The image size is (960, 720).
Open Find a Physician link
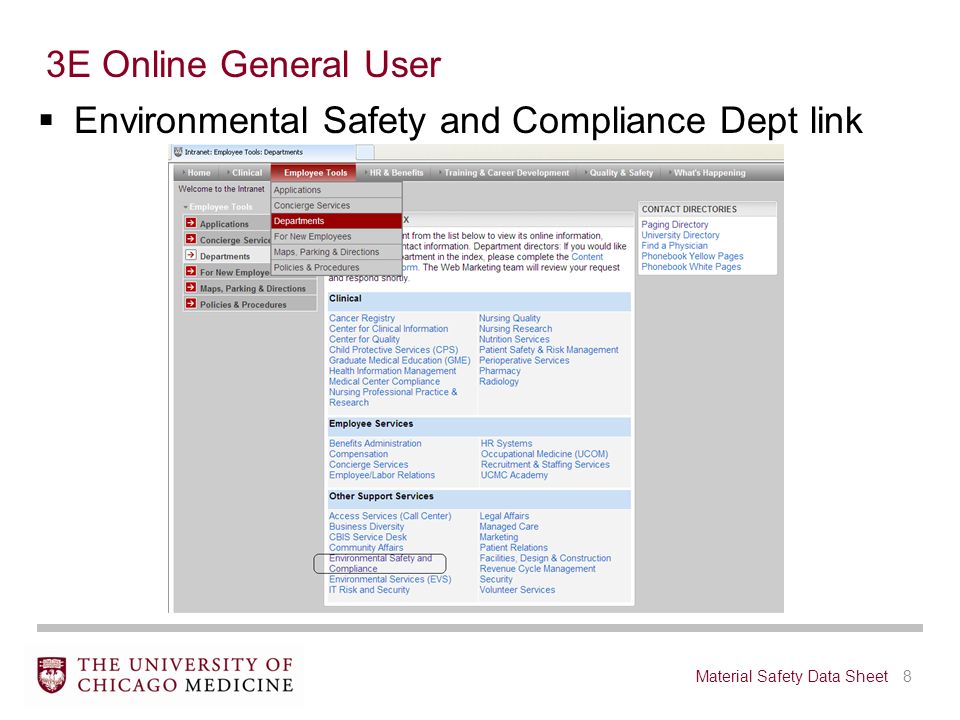click(674, 246)
